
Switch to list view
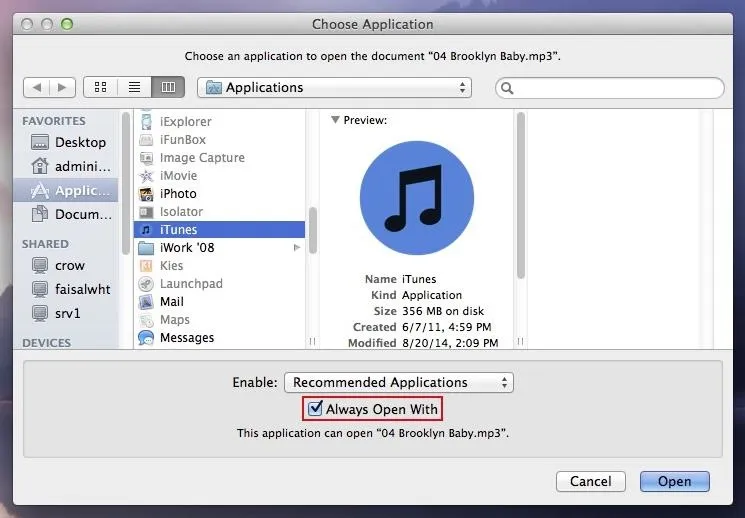coord(134,87)
